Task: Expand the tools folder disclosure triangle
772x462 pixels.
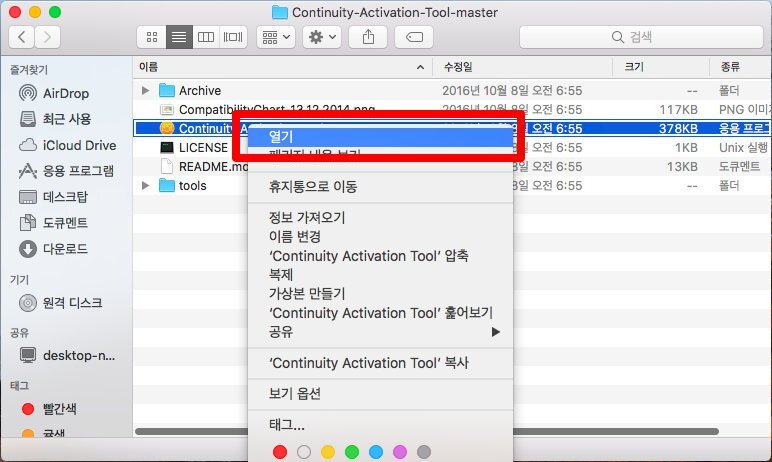Action: [x=145, y=186]
